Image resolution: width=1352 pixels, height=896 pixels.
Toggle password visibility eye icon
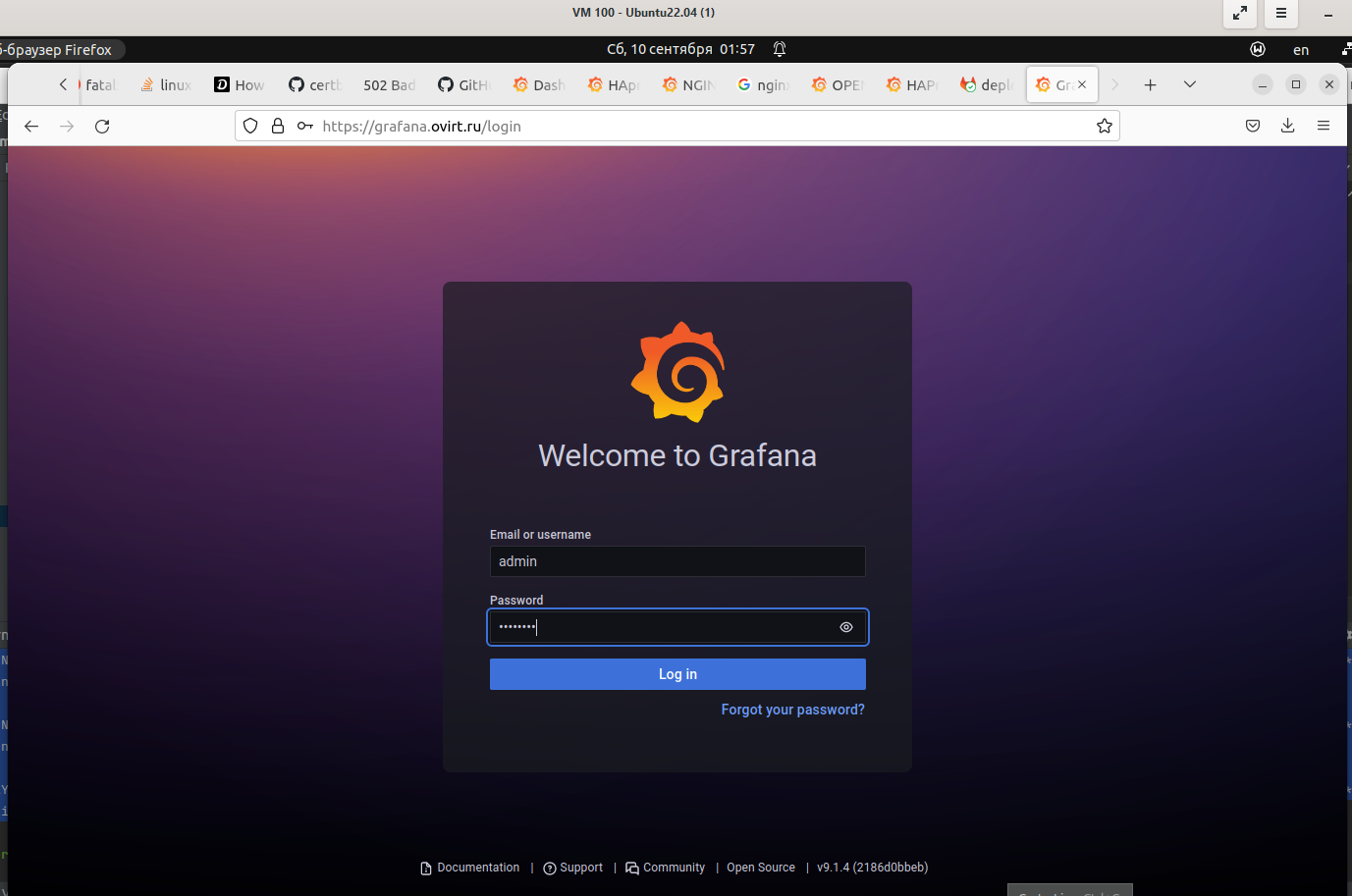[x=846, y=627]
